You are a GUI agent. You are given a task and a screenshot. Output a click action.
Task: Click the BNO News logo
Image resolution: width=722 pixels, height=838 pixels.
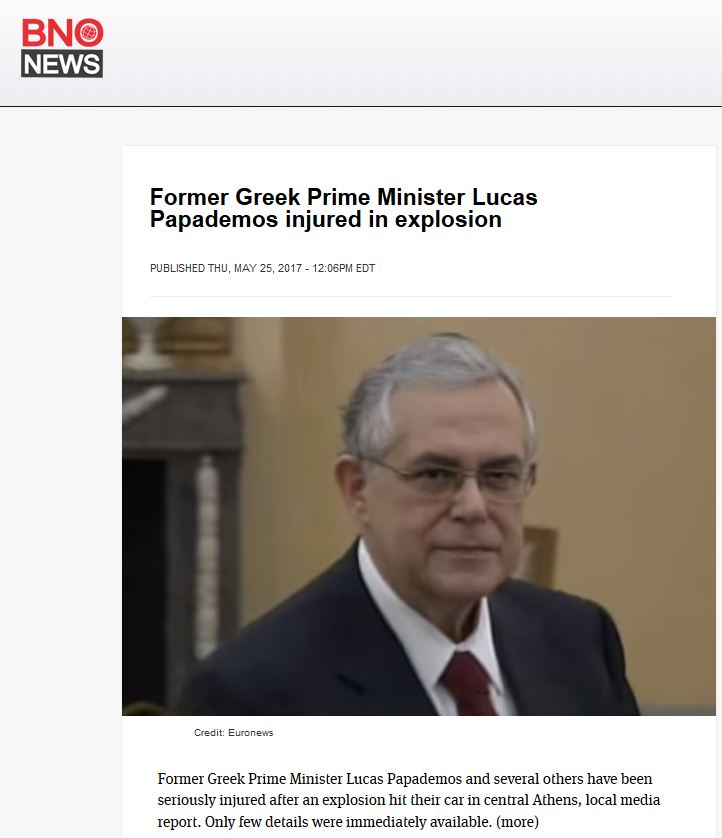62,48
